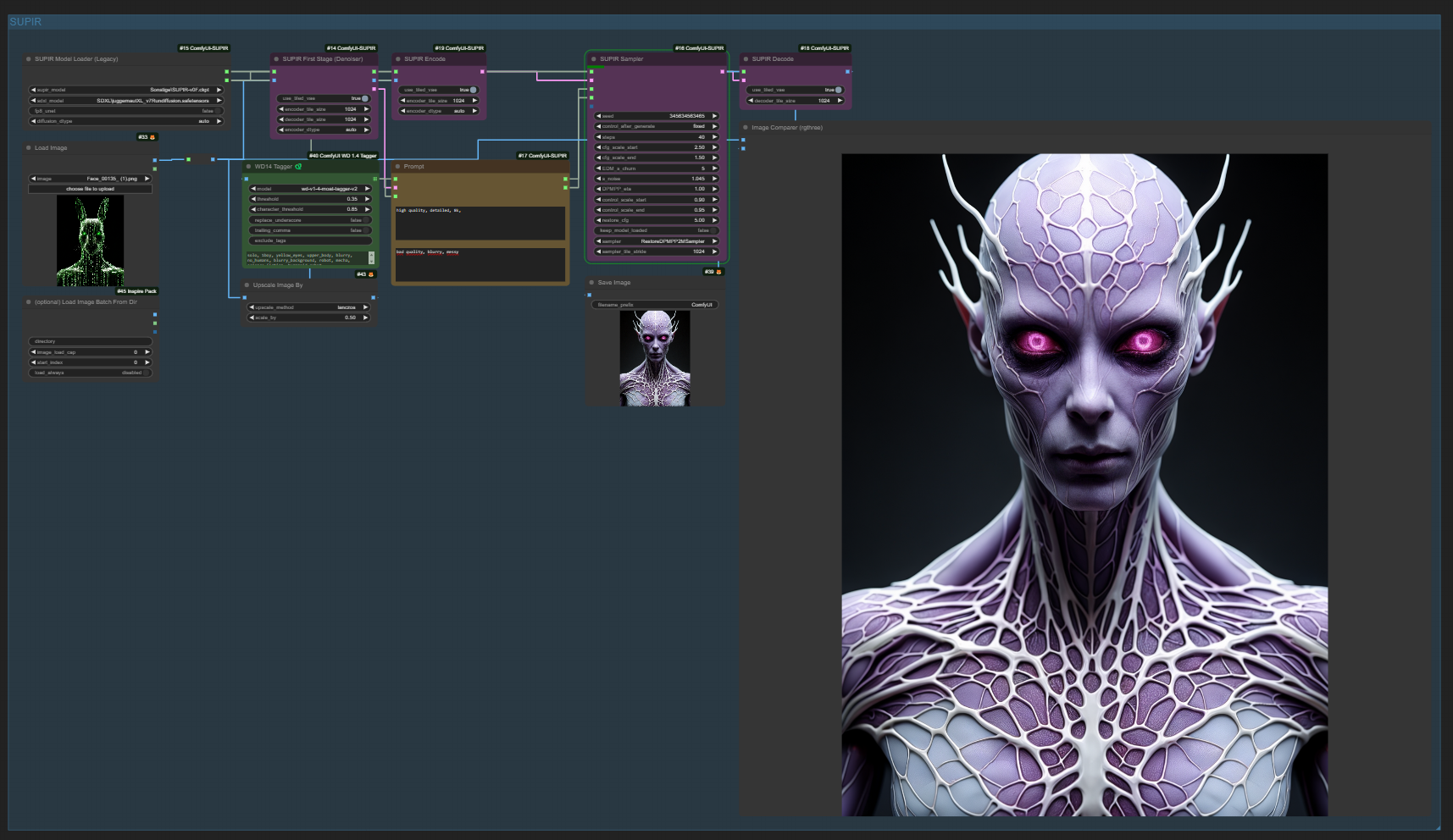Click the WD14 Tagger green link icon
Image resolution: width=1453 pixels, height=840 pixels.
click(x=298, y=167)
